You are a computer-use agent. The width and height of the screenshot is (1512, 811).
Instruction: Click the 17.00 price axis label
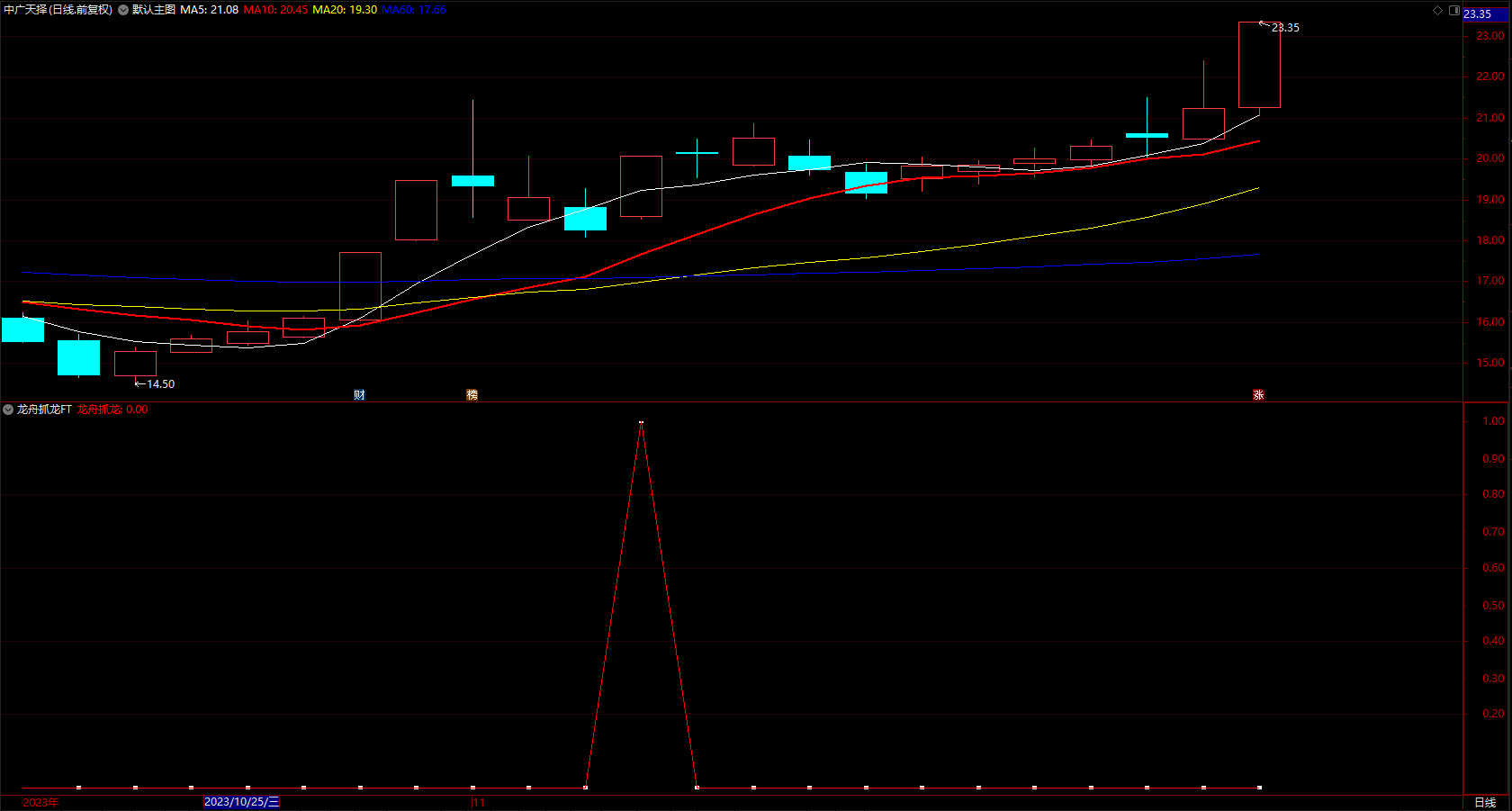[x=1489, y=281]
